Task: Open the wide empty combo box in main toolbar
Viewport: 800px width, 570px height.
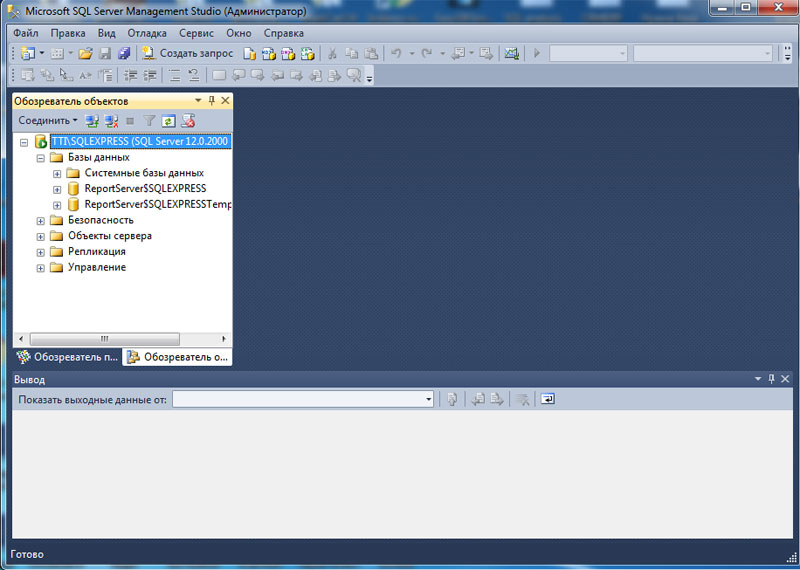Action: coord(703,53)
